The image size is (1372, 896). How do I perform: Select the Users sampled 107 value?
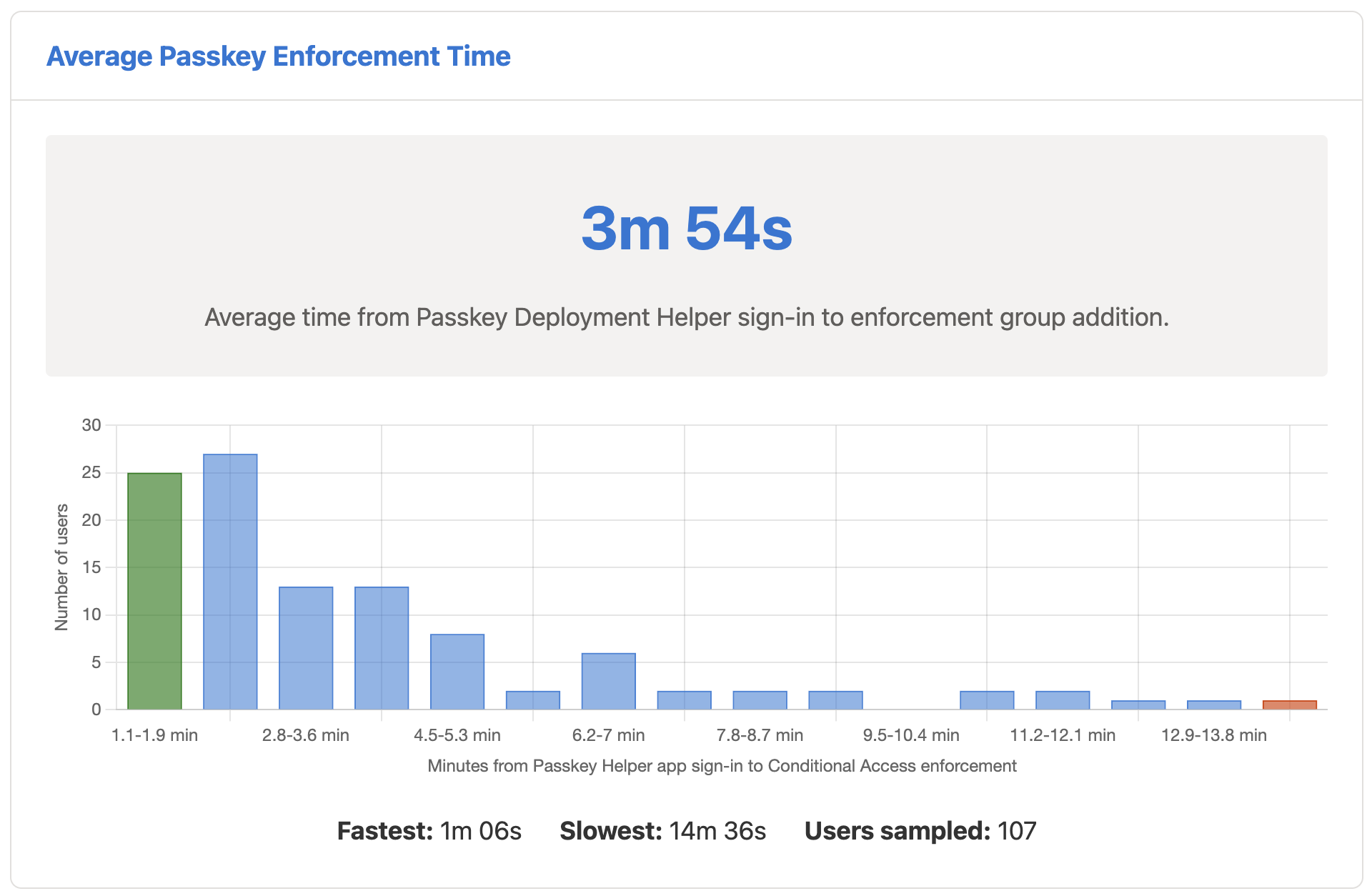point(920,831)
